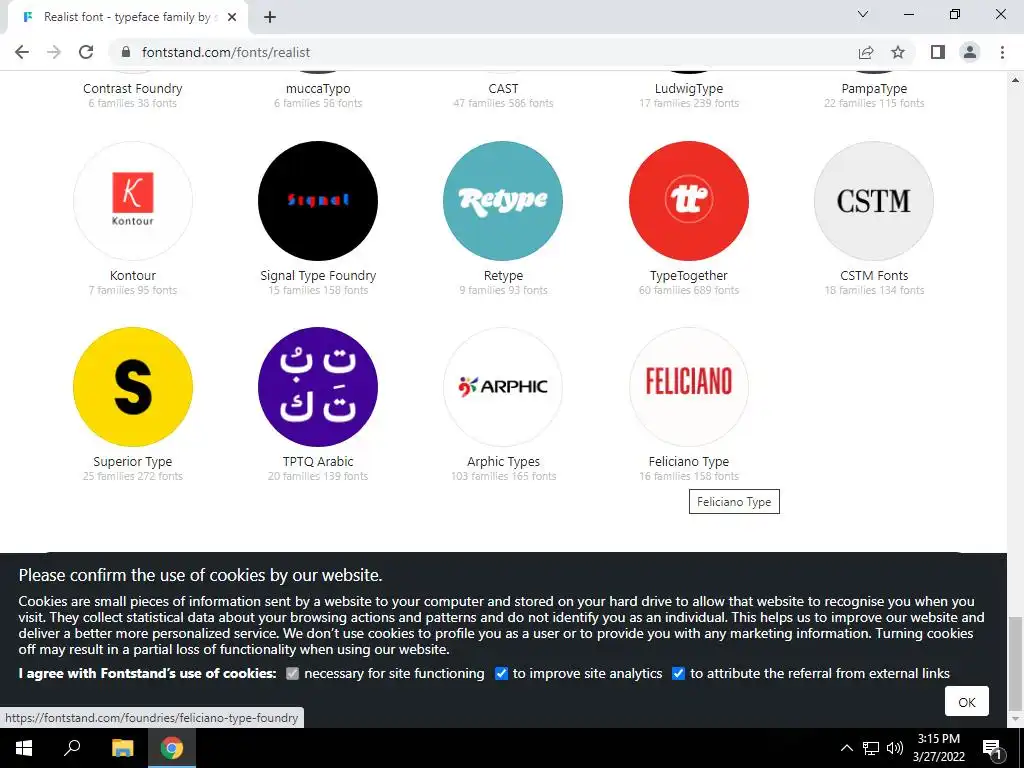Click the Kontour name link
Viewport: 1024px width, 768px height.
pyautogui.click(x=133, y=276)
